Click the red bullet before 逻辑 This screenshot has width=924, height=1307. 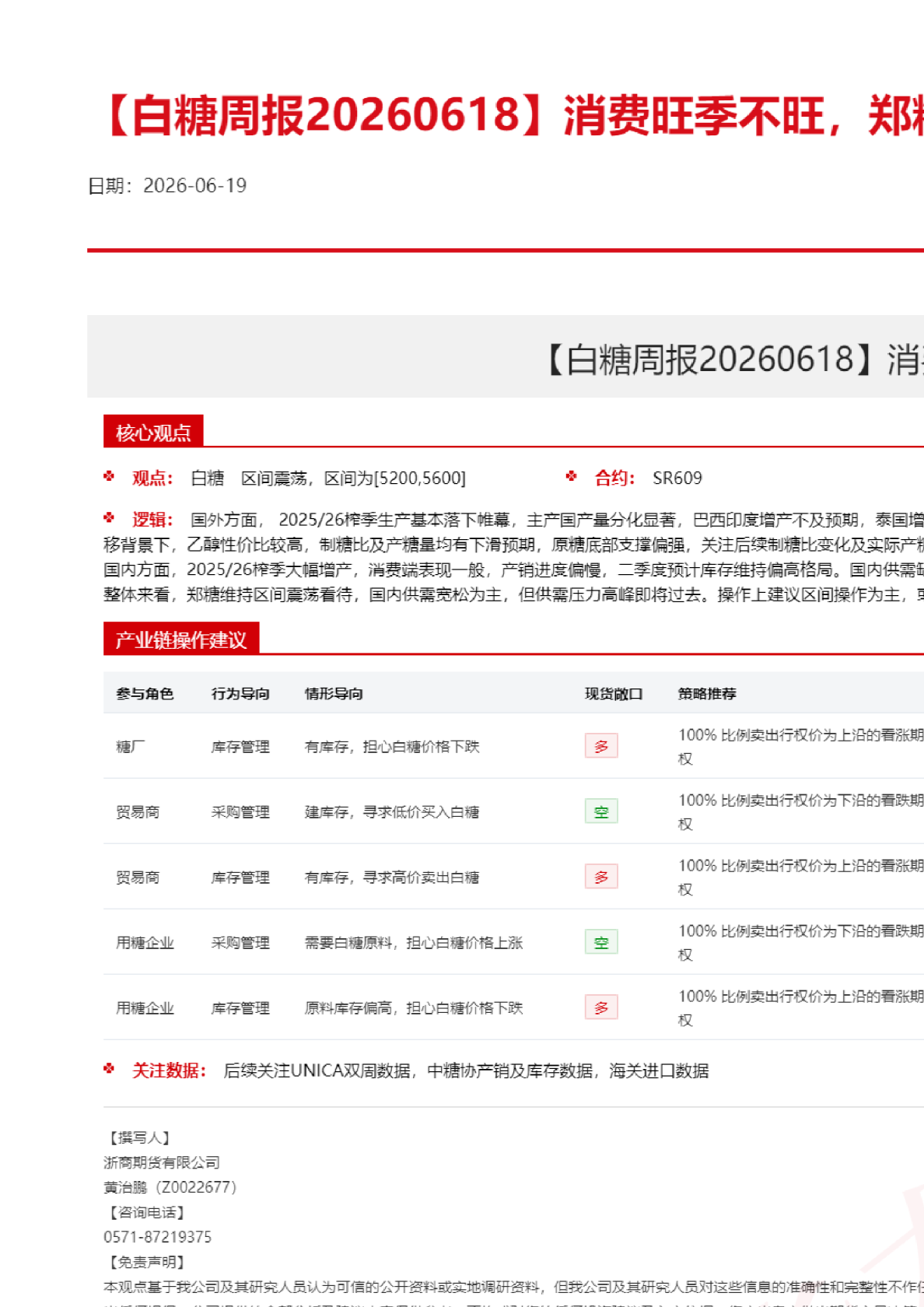click(x=109, y=517)
